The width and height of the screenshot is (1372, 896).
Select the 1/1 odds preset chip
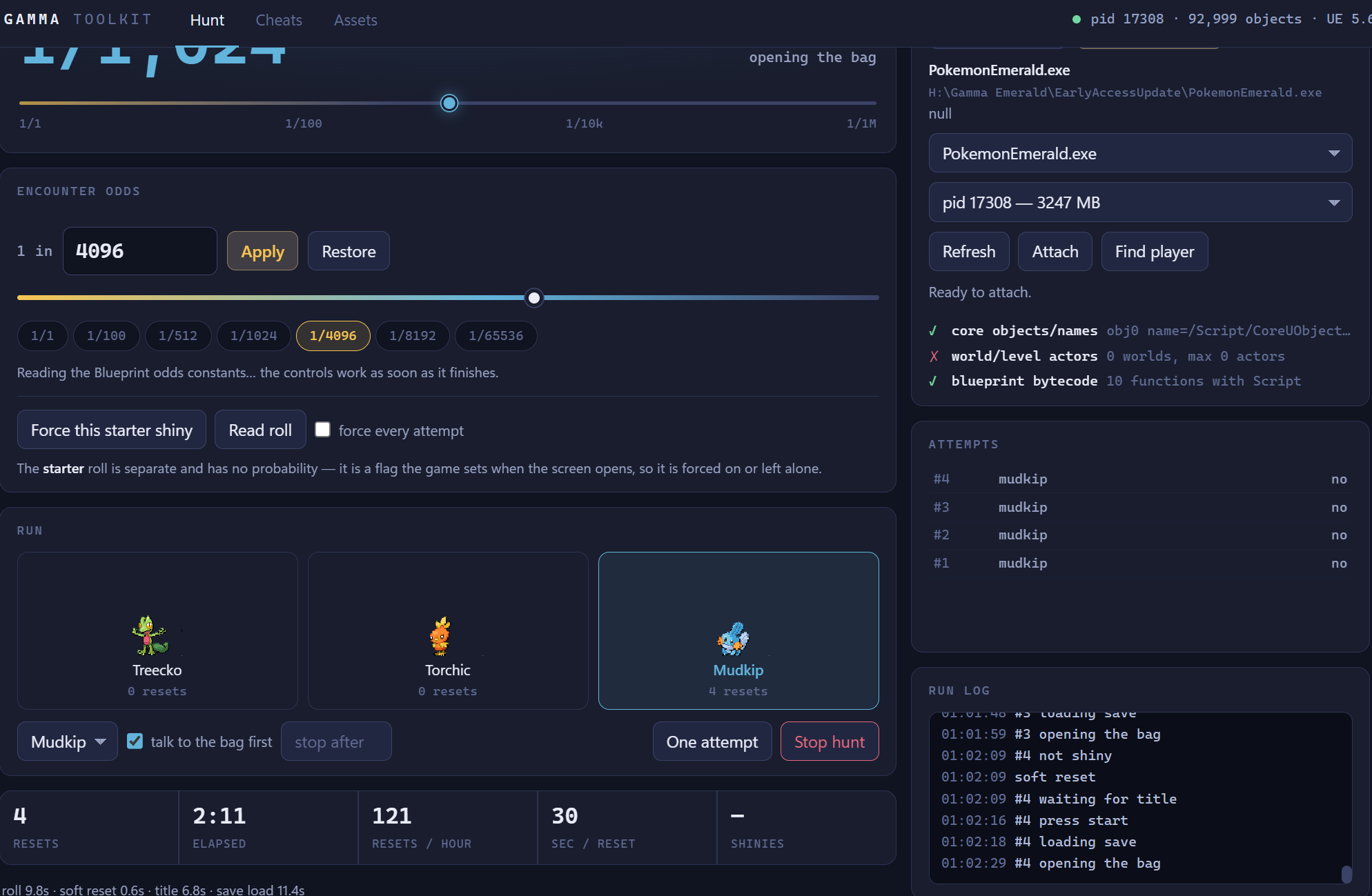(x=42, y=336)
